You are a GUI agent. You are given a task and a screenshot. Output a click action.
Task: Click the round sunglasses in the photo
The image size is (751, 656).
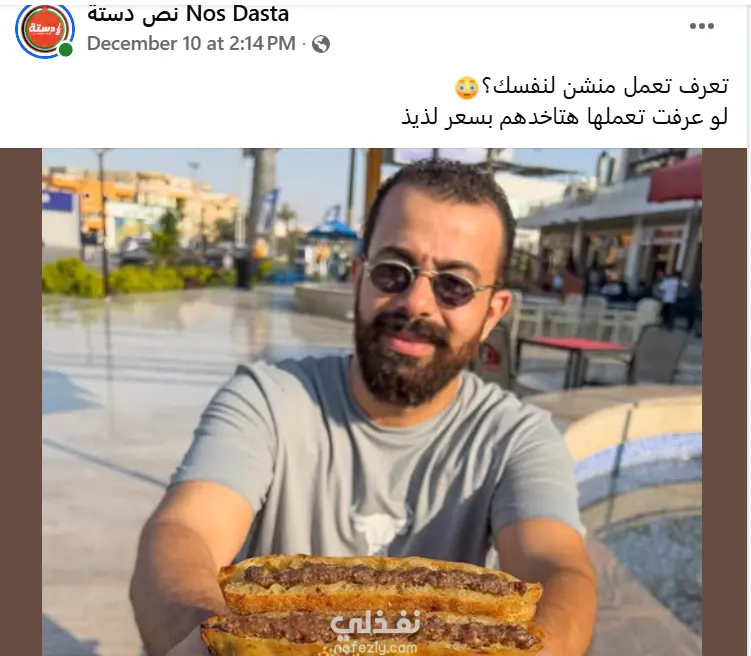(x=426, y=283)
